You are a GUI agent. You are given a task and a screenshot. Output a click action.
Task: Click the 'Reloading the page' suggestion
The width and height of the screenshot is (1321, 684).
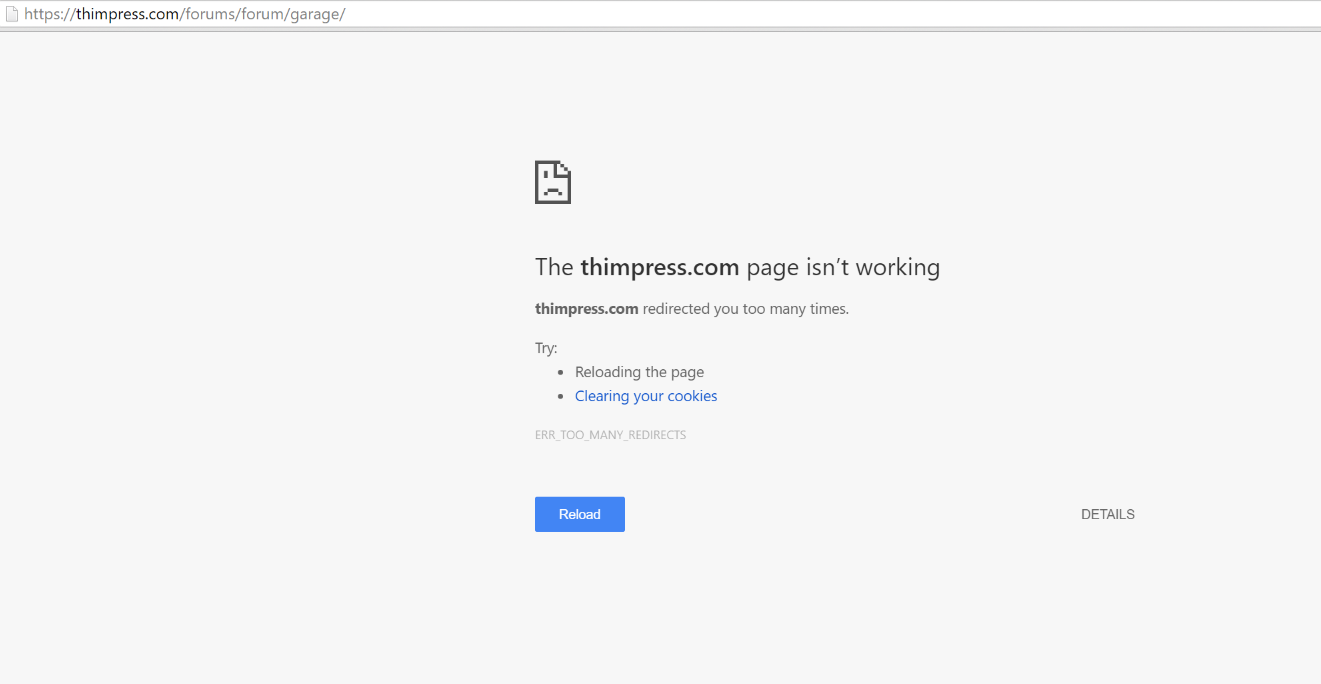click(639, 372)
